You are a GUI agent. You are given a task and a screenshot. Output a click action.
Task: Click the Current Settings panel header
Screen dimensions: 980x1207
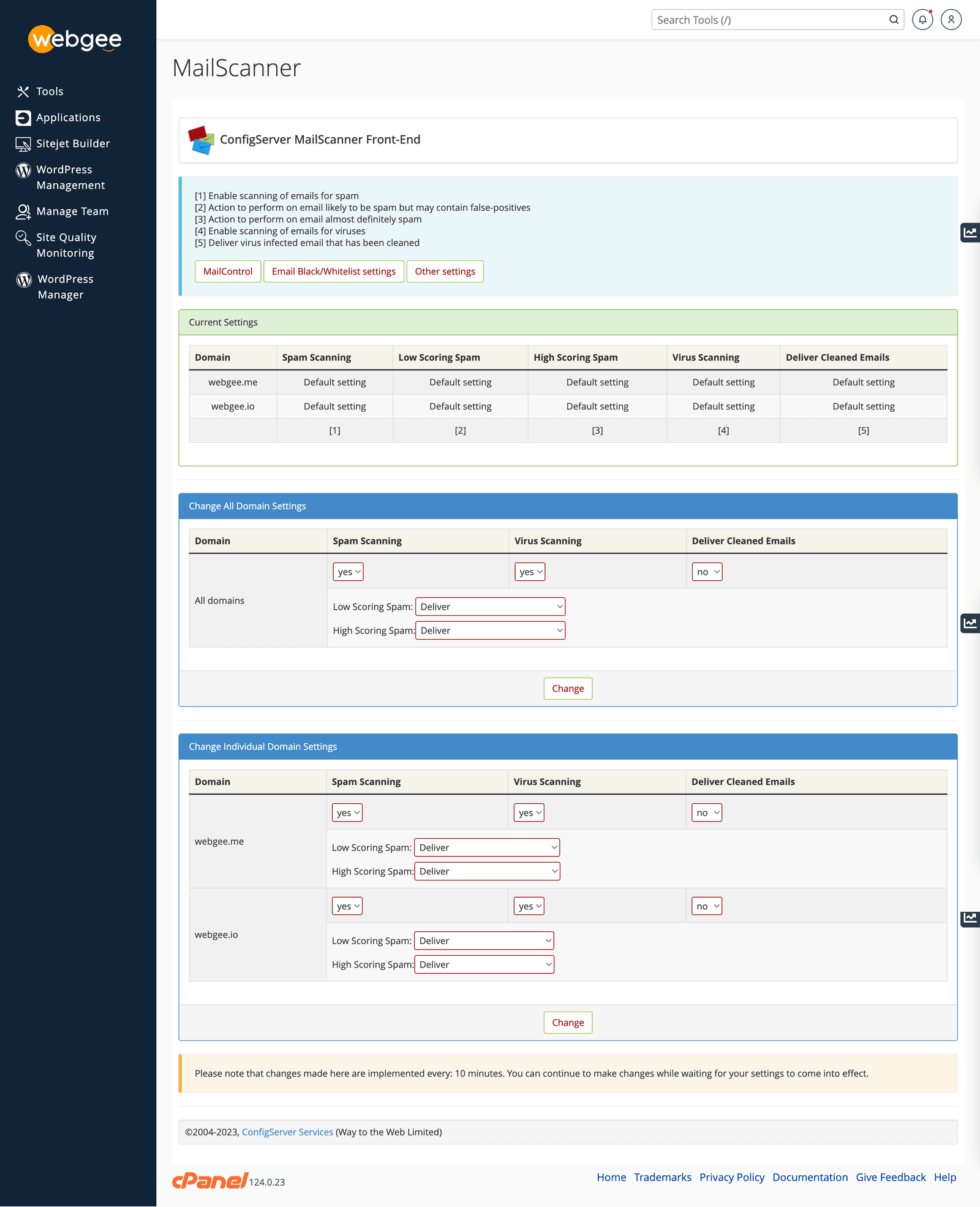(x=568, y=322)
